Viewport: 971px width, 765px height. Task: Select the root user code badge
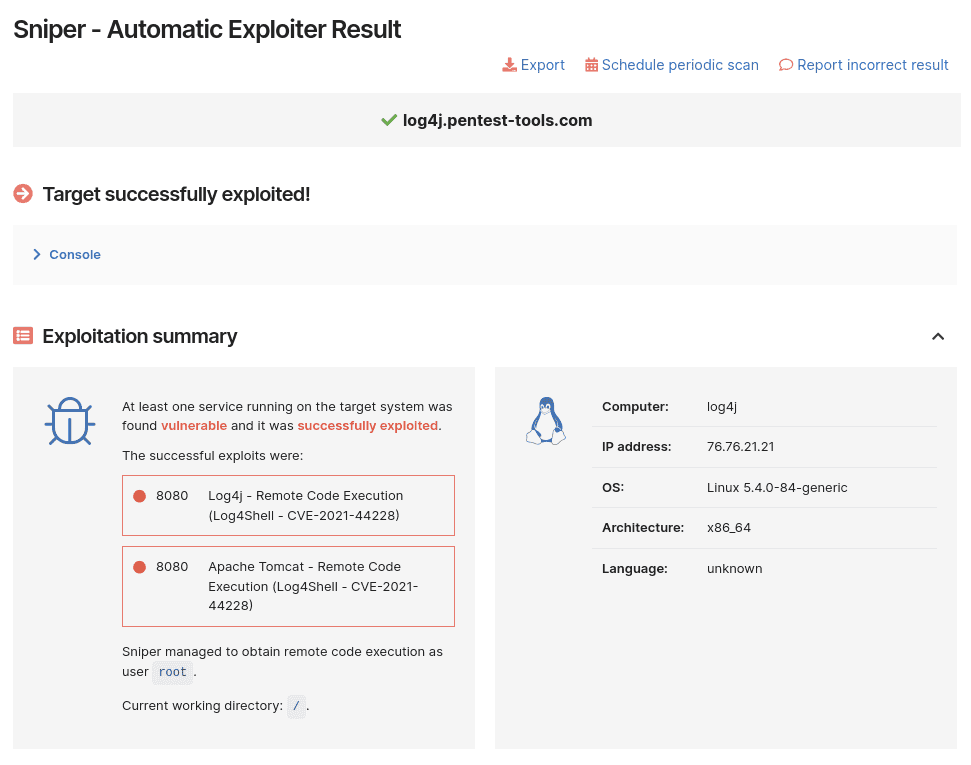tap(172, 672)
